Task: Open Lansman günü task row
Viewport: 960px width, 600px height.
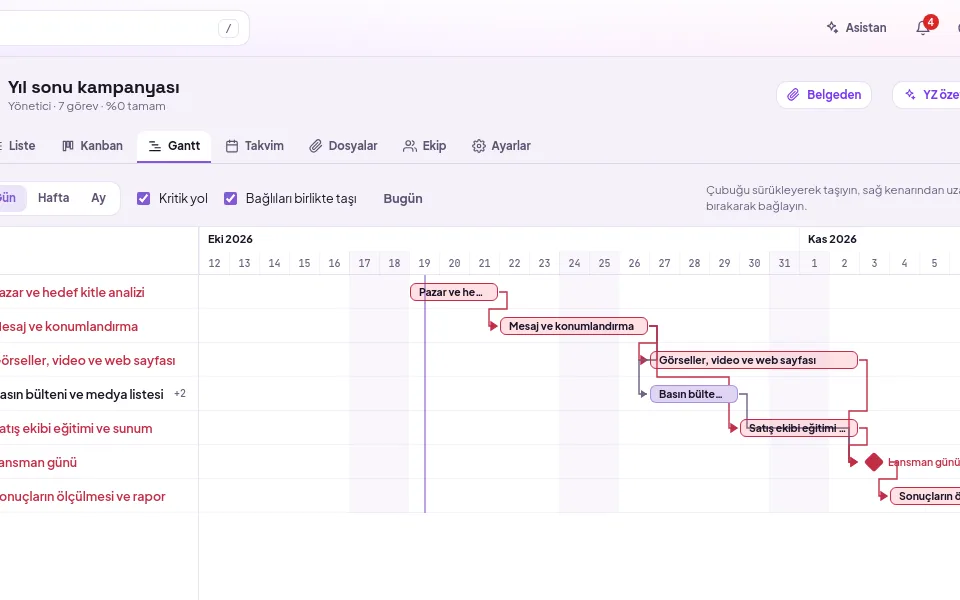Action: pyautogui.click(x=39, y=462)
